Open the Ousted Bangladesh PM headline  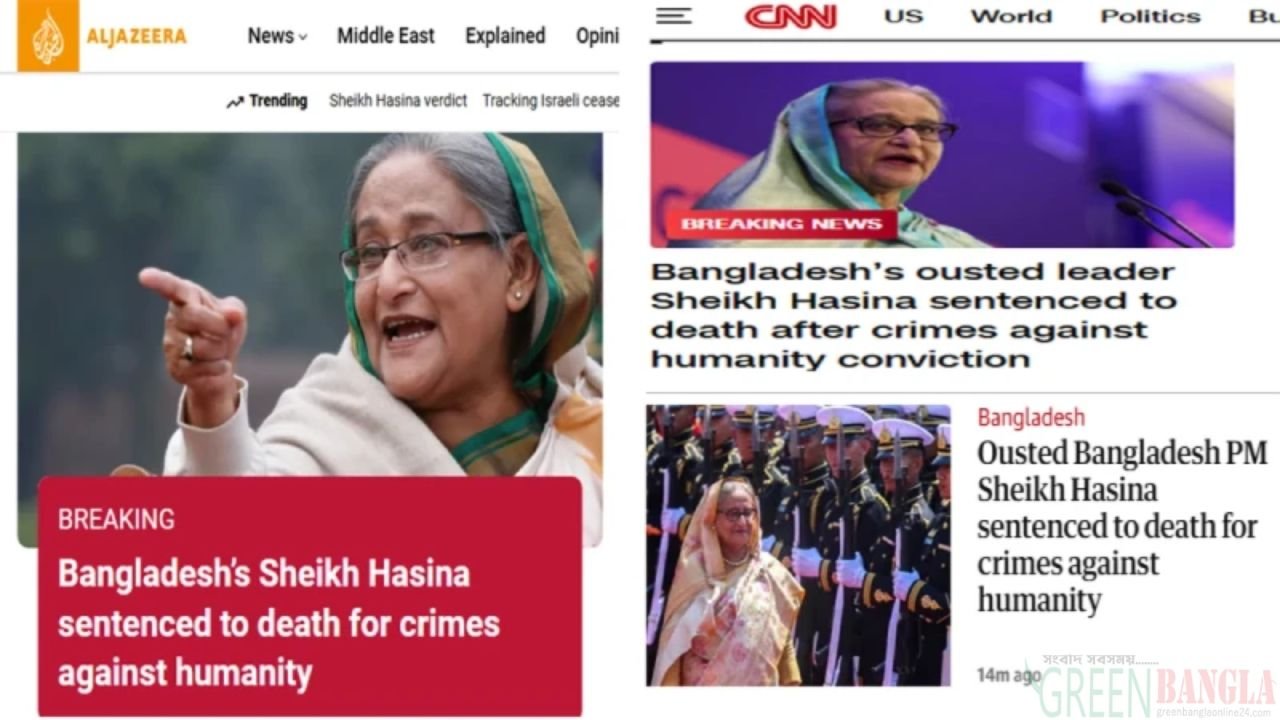click(x=1122, y=526)
